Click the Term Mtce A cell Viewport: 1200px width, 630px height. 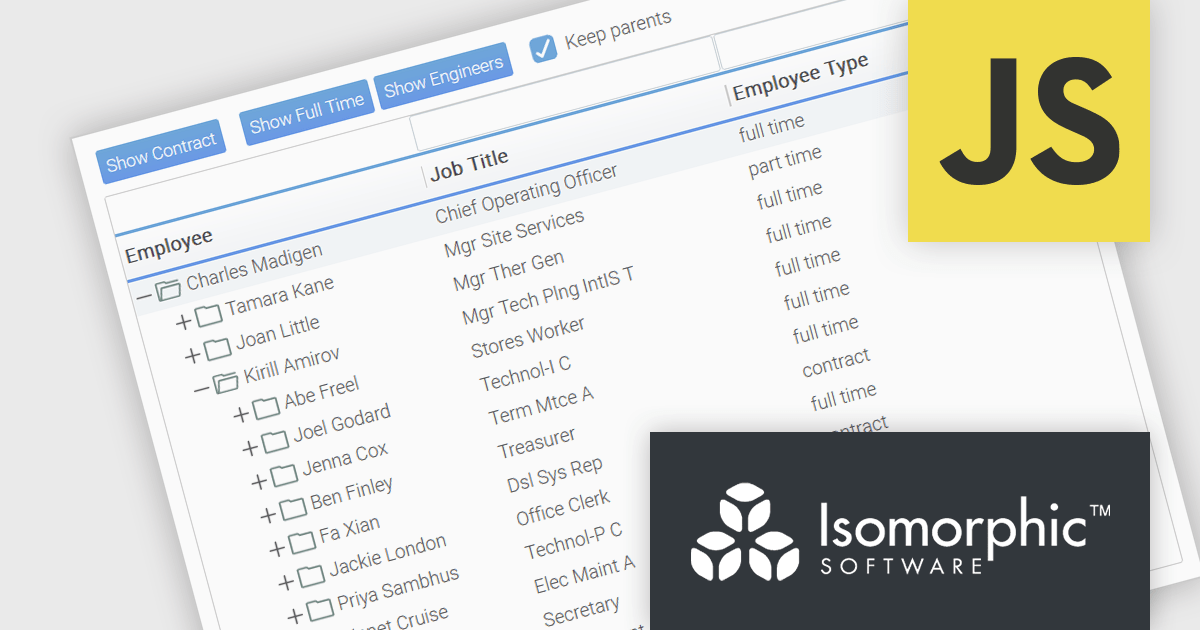click(541, 406)
